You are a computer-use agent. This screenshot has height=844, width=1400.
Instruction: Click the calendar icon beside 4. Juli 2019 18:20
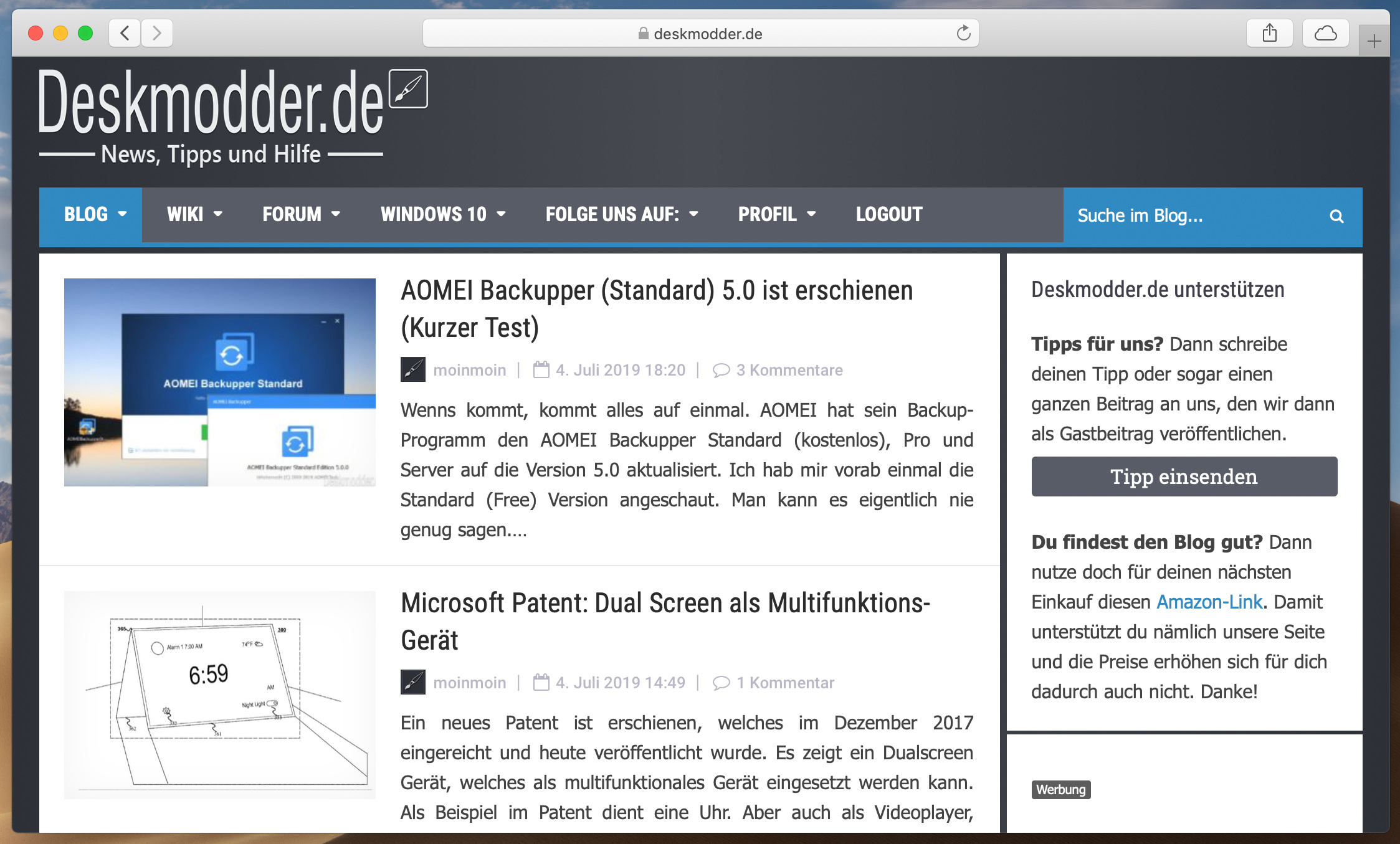(x=541, y=369)
